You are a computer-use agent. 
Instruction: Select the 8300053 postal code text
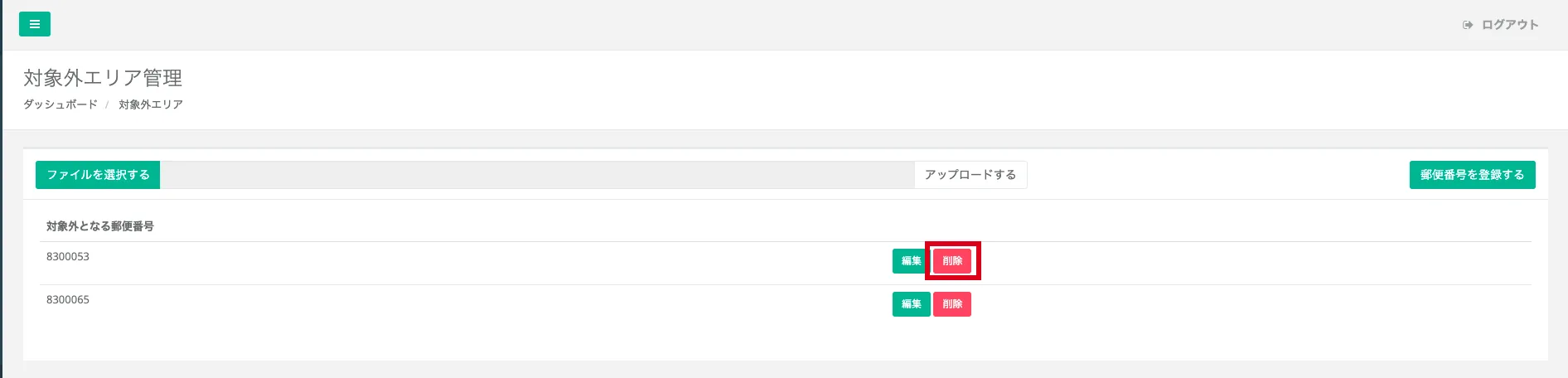pos(68,257)
